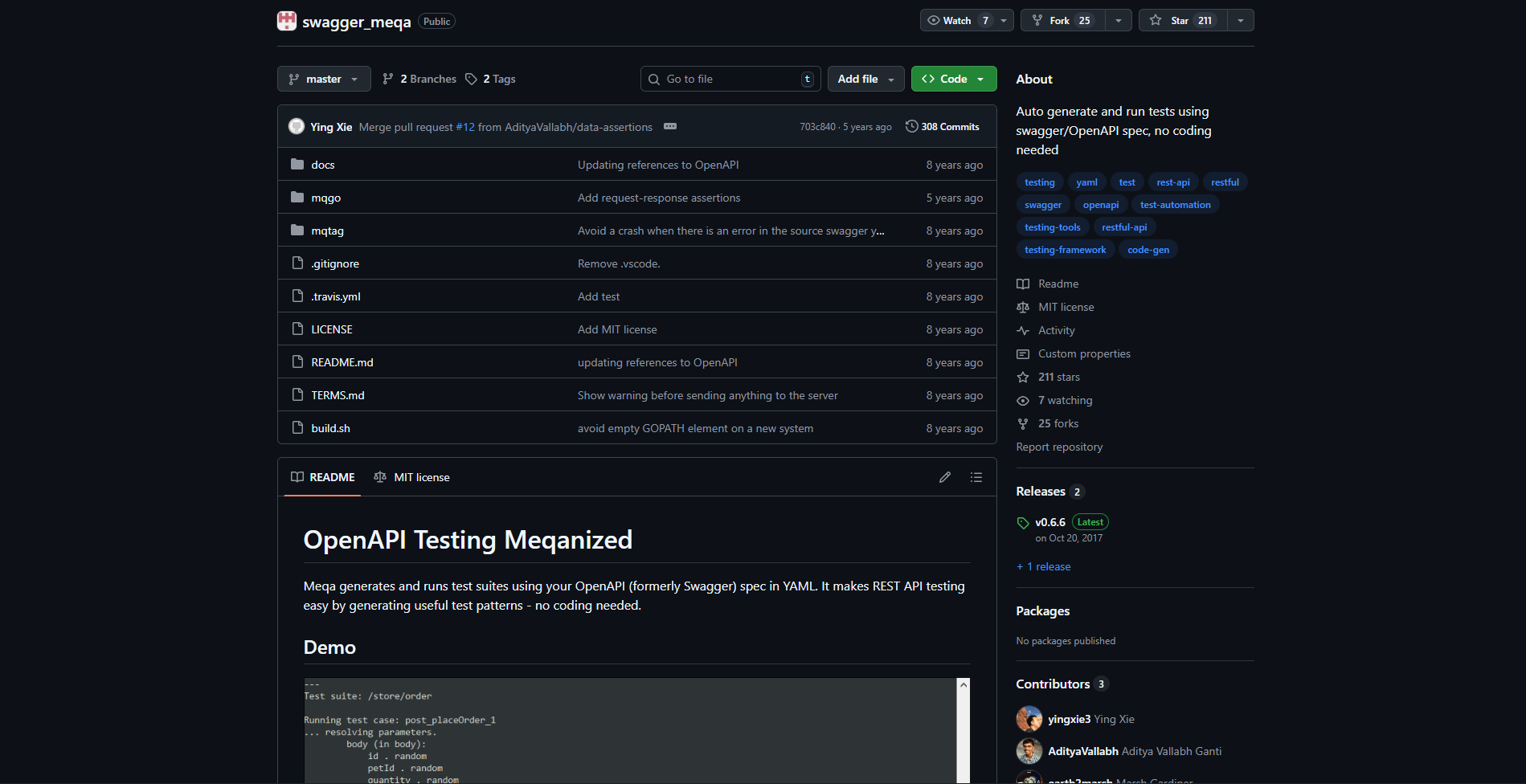Click the file icon beside TERMS.md
Image resolution: width=1526 pixels, height=784 pixels.
click(x=297, y=394)
